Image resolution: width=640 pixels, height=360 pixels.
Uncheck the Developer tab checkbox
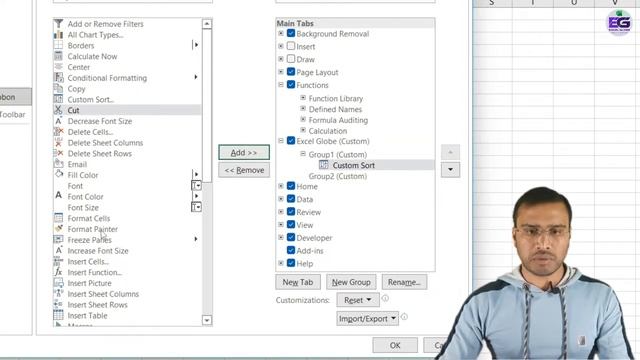click(291, 238)
